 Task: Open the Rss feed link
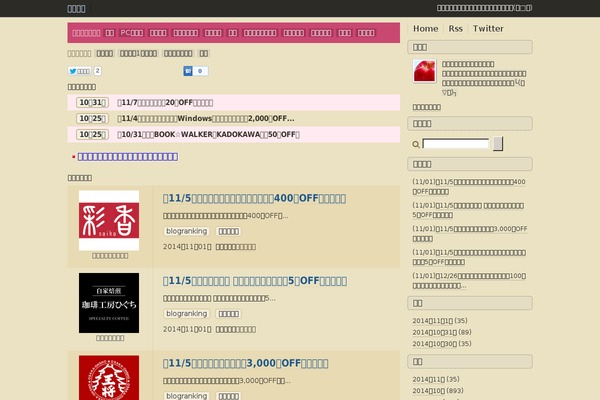(x=455, y=29)
